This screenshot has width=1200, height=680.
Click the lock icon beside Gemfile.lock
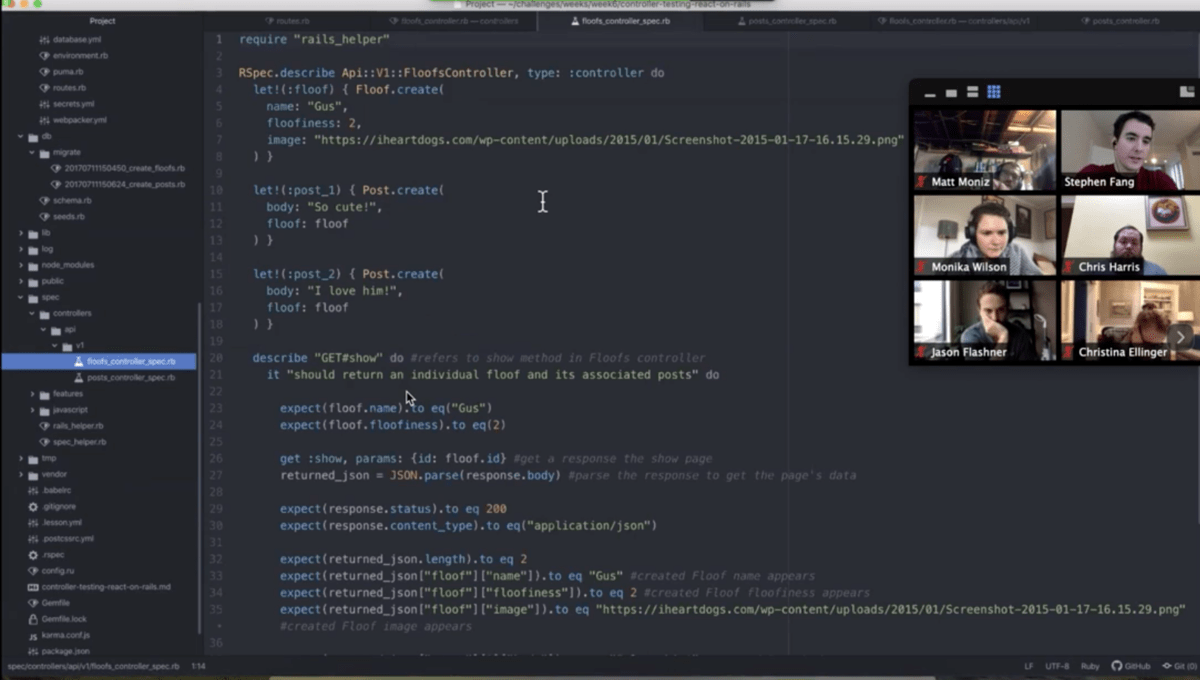point(33,619)
